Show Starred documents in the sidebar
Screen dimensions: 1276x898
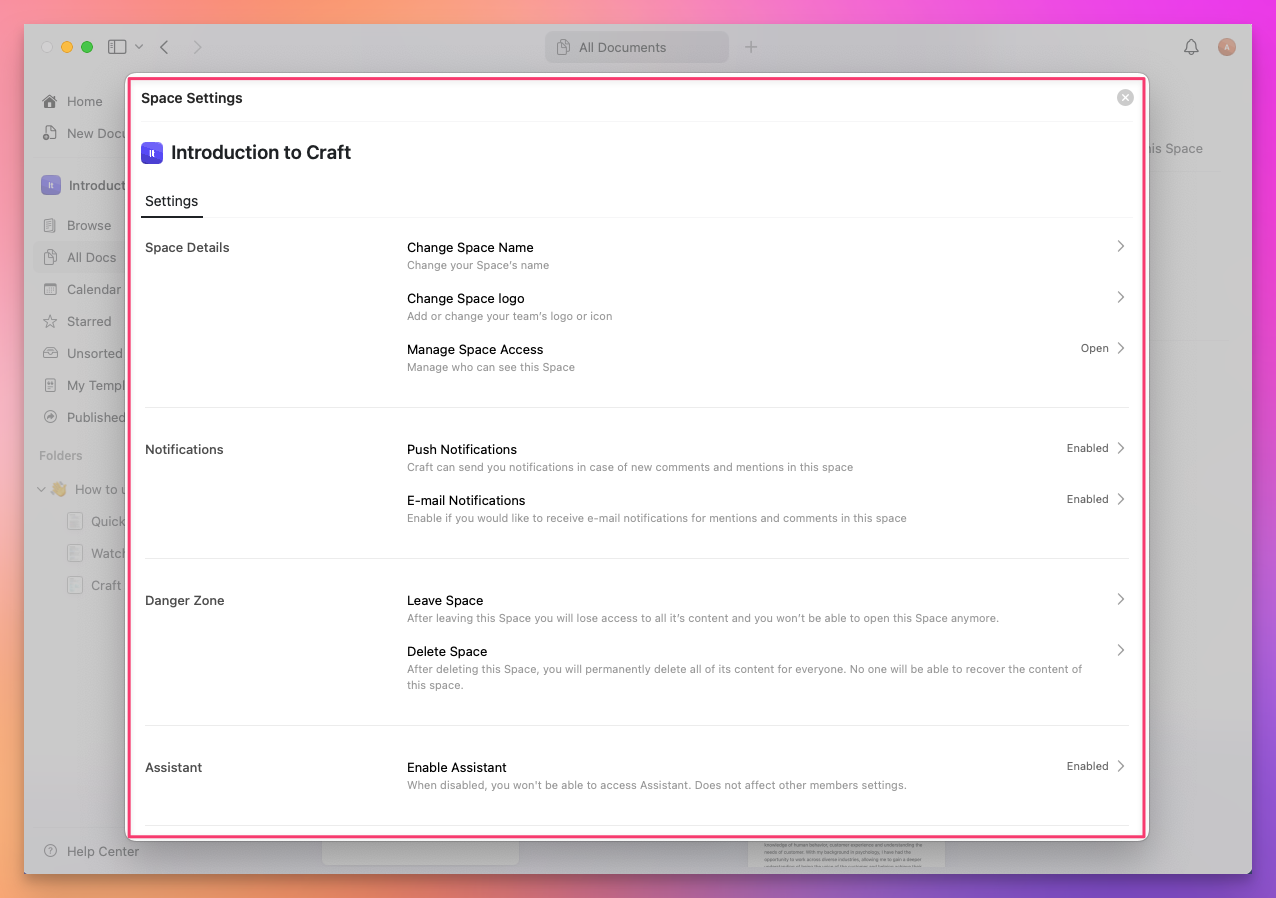[77, 321]
